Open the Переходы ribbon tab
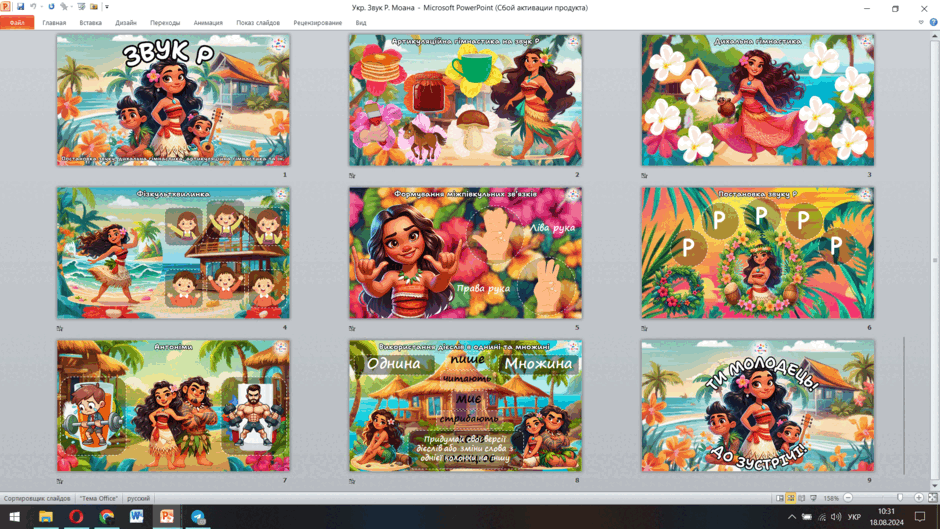The image size is (940, 529). point(165,23)
